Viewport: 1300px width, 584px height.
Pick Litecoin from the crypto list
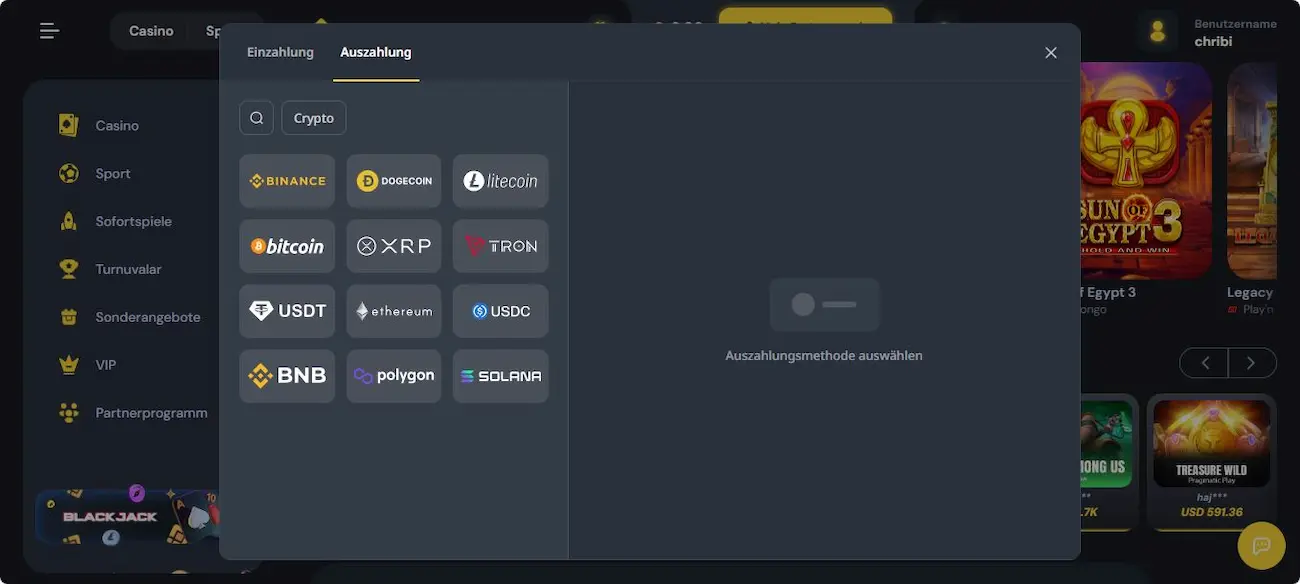coord(500,181)
